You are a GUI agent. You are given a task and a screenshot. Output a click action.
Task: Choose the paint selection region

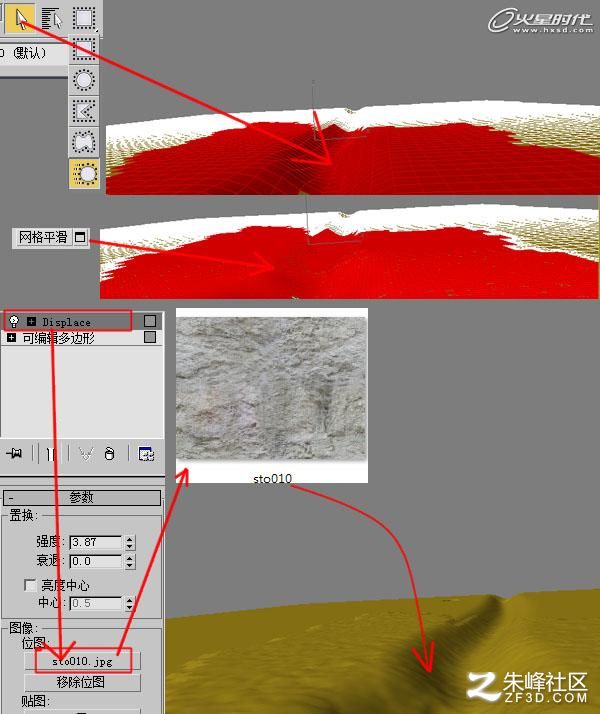tap(84, 173)
